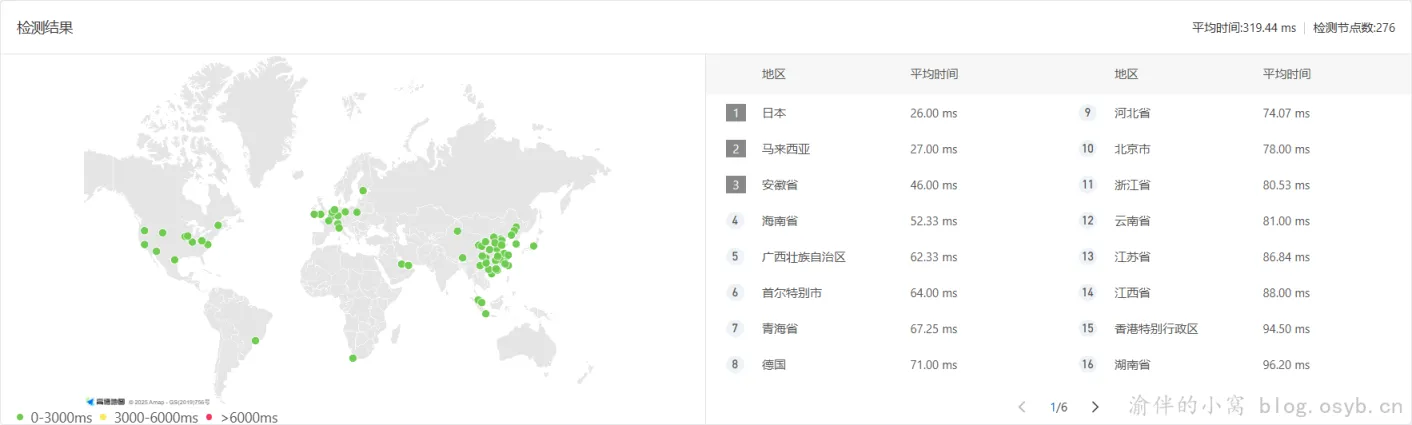Screen dimensions: 1412x425
Task: Click the 71.00 ms time value
Action: [933, 364]
